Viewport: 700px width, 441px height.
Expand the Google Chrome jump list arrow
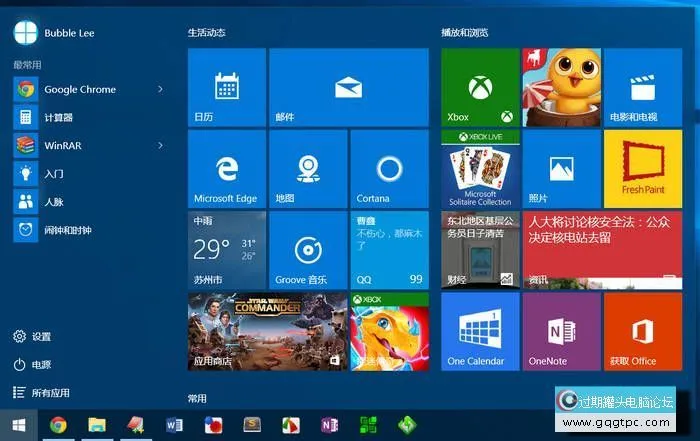tap(160, 89)
